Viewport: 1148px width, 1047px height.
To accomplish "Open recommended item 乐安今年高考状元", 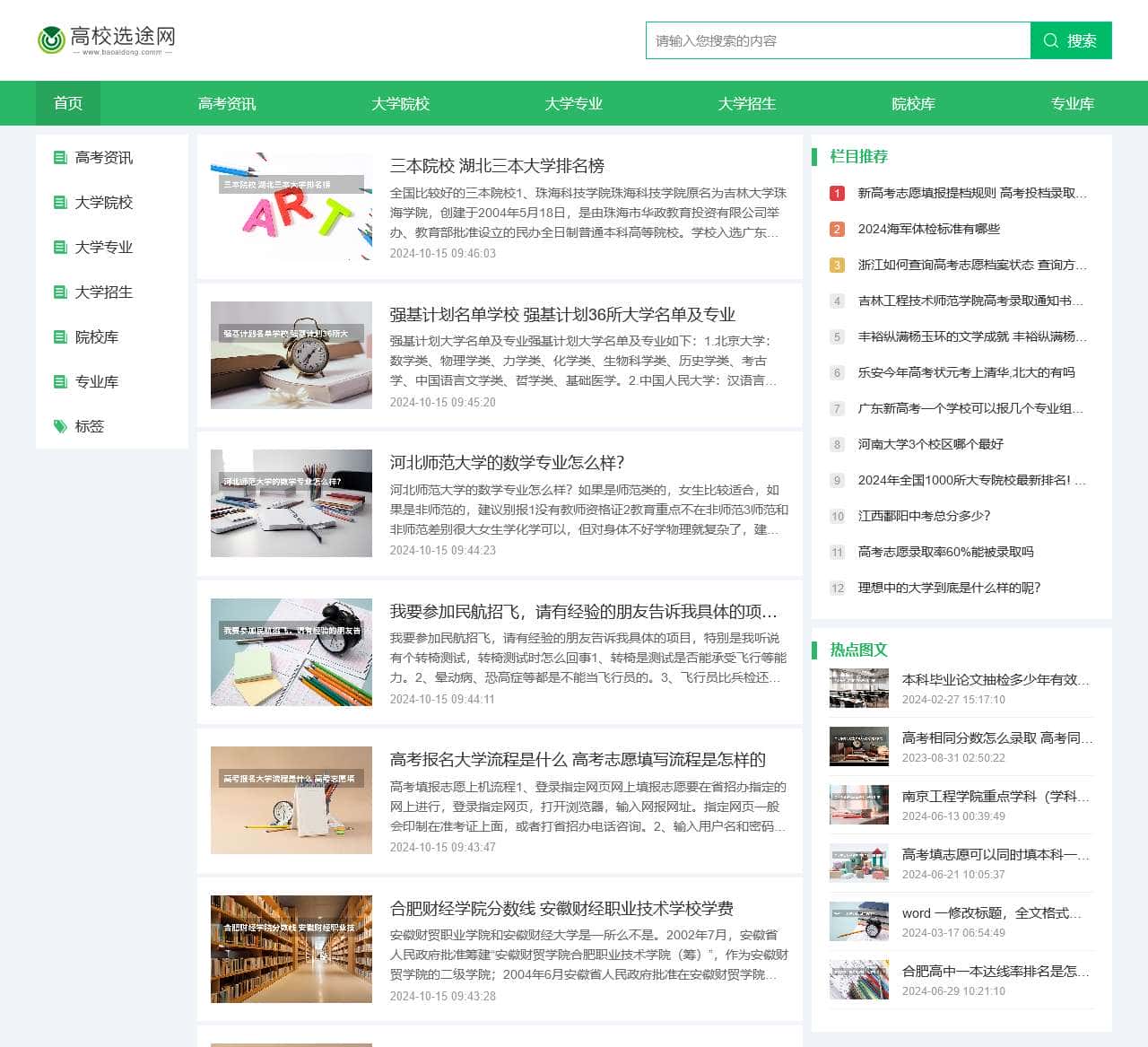I will click(x=966, y=372).
